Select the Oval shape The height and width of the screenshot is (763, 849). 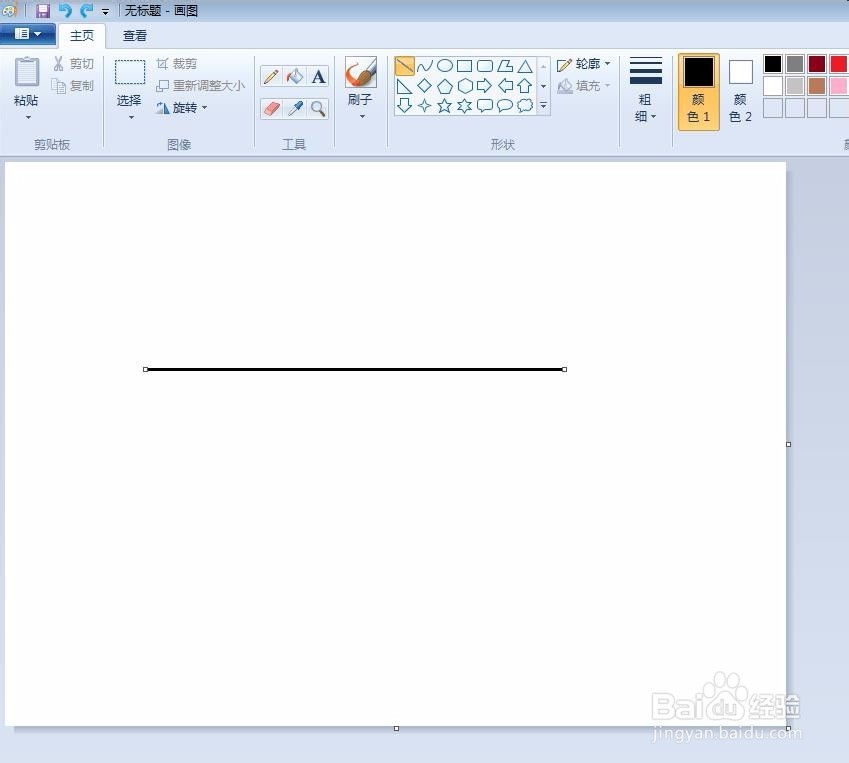click(x=445, y=66)
